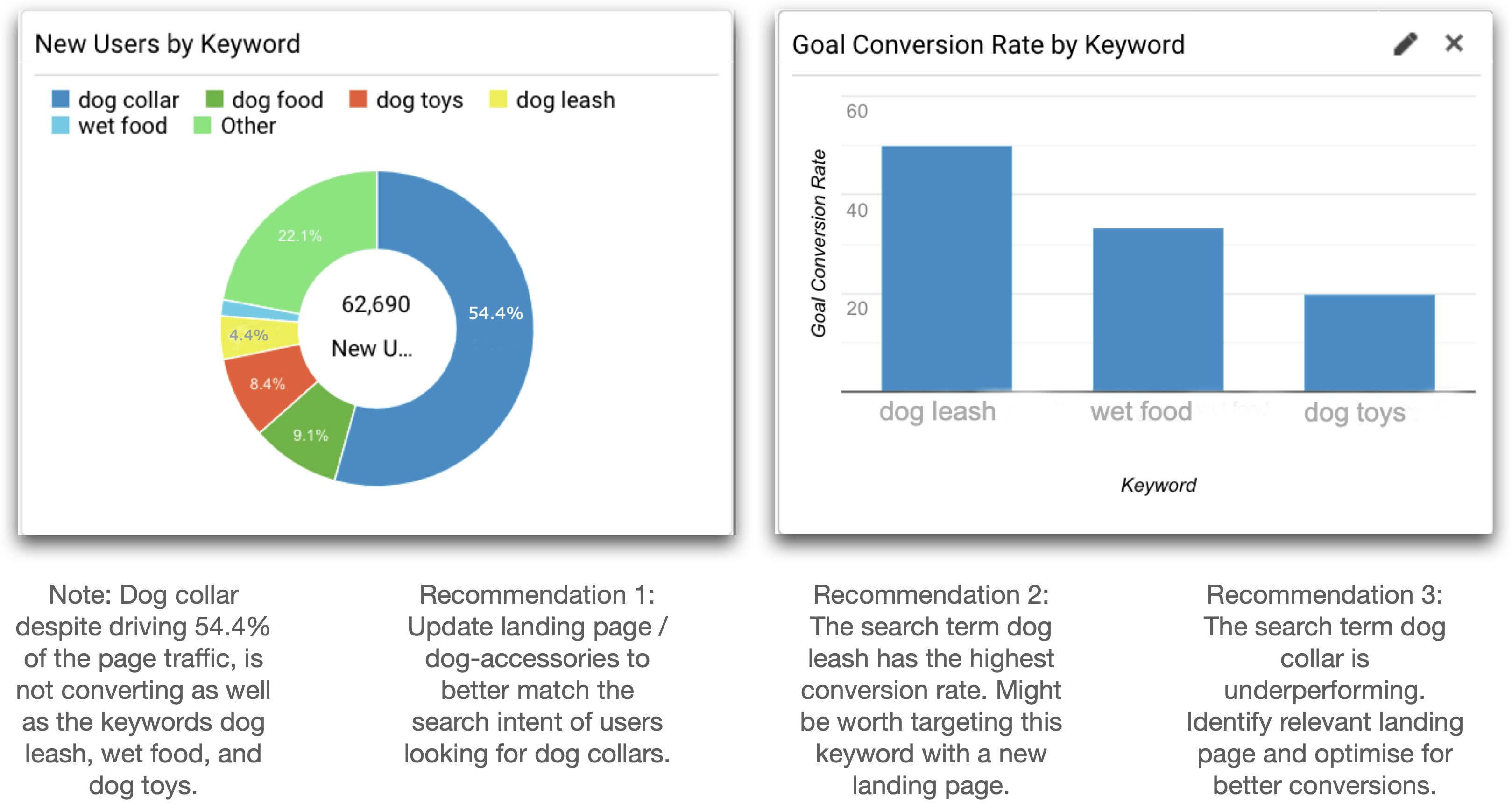Close the Goal Conversion Rate widget

coord(1453,42)
